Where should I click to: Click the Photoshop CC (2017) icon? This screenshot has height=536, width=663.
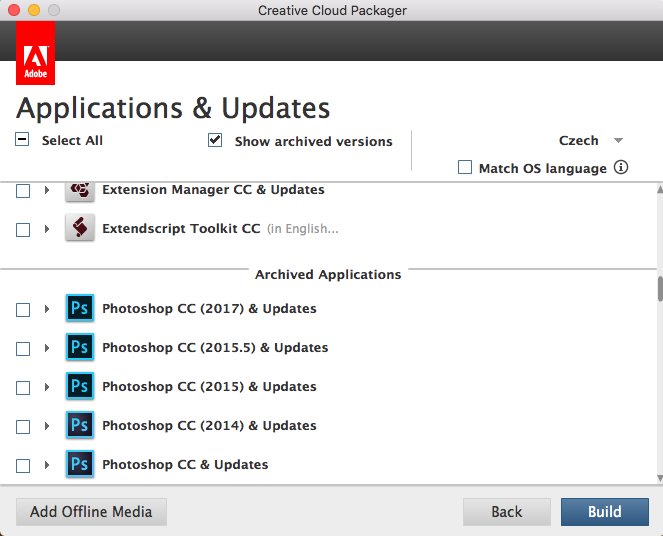[80, 308]
